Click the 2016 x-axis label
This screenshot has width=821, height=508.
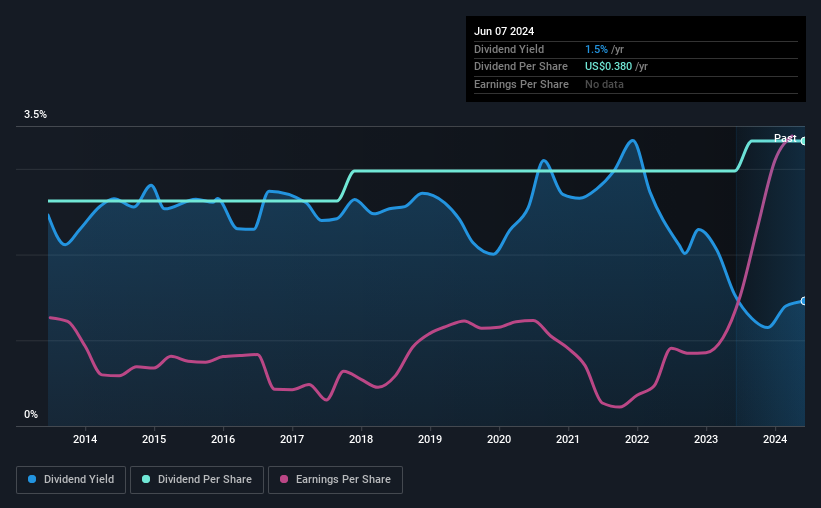(223, 439)
